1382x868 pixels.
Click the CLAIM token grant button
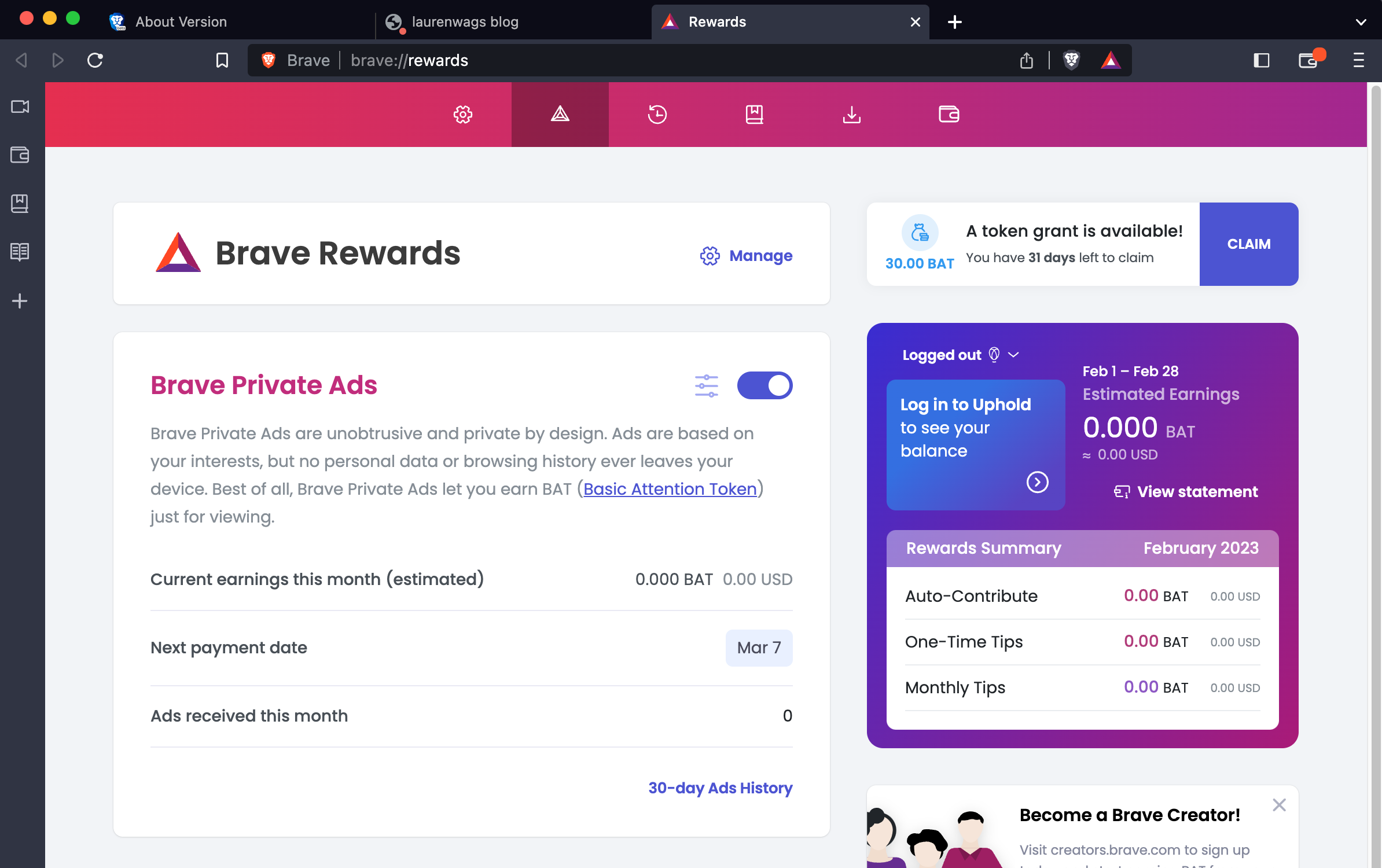1248,244
